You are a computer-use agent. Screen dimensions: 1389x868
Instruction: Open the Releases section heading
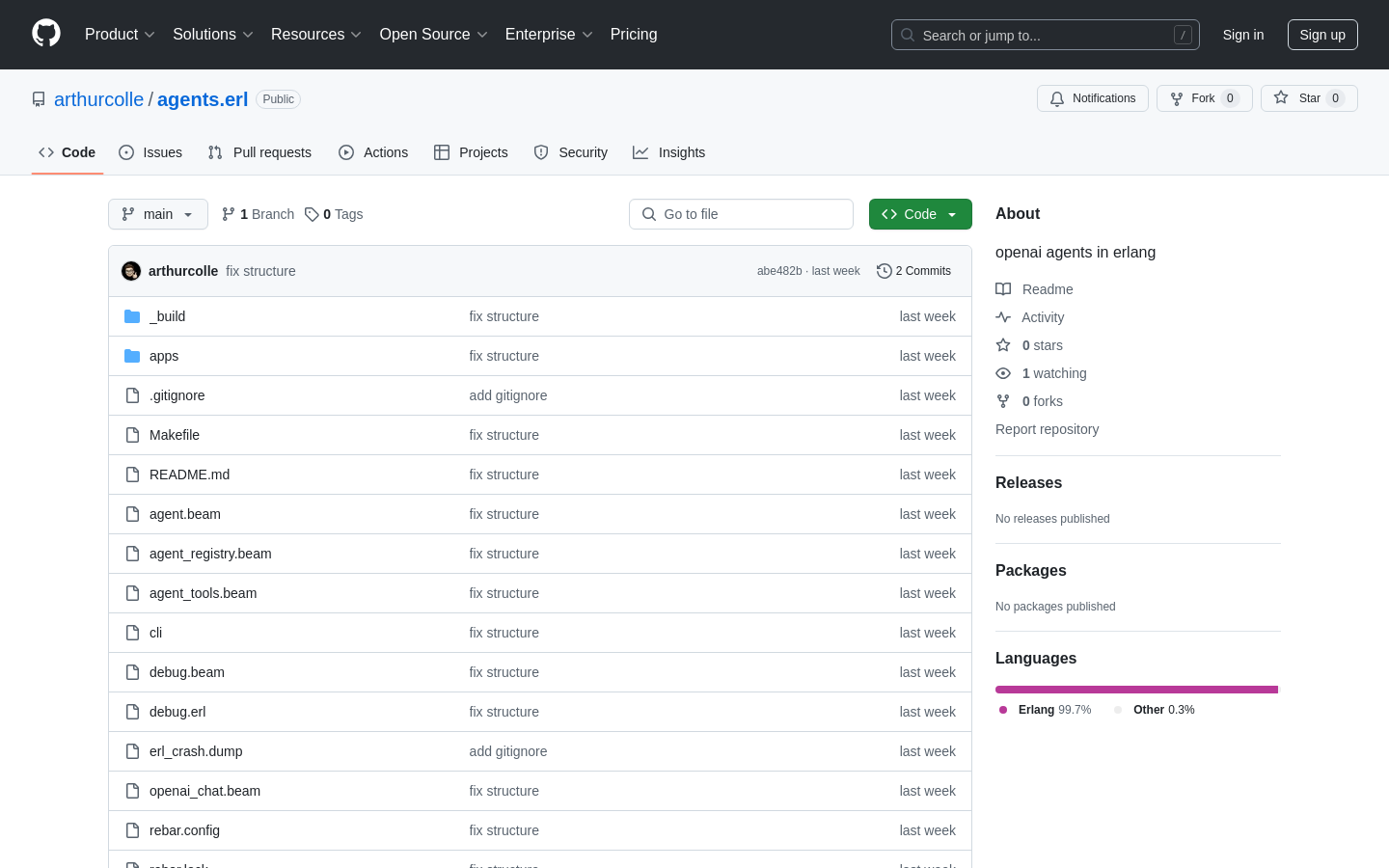coord(1028,483)
